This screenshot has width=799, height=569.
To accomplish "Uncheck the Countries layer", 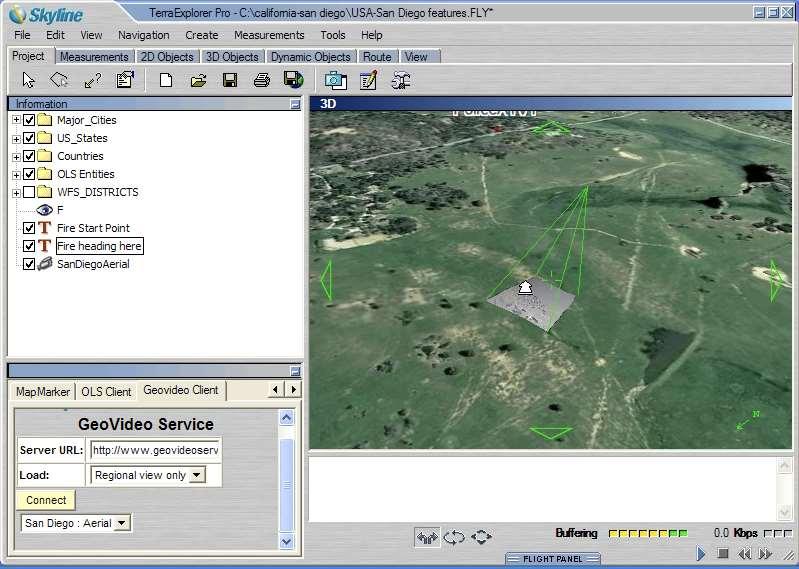I will 29,156.
